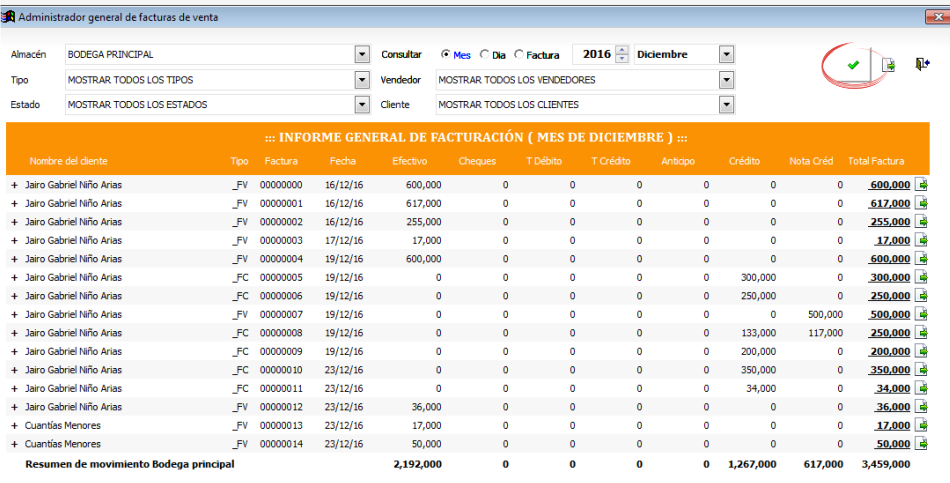Click the green checkmark confirm button
This screenshot has height=483, width=950.
tap(853, 65)
